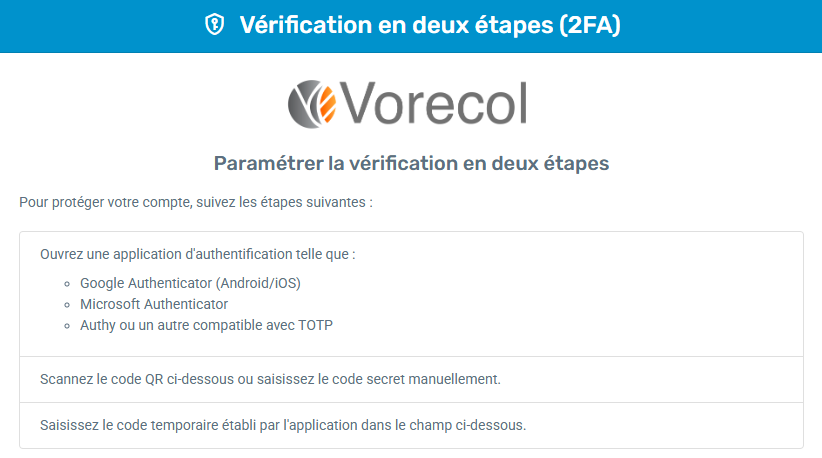The height and width of the screenshot is (458, 822).
Task: Click the bullet before Microsoft Authenticator
Action: pos(67,305)
